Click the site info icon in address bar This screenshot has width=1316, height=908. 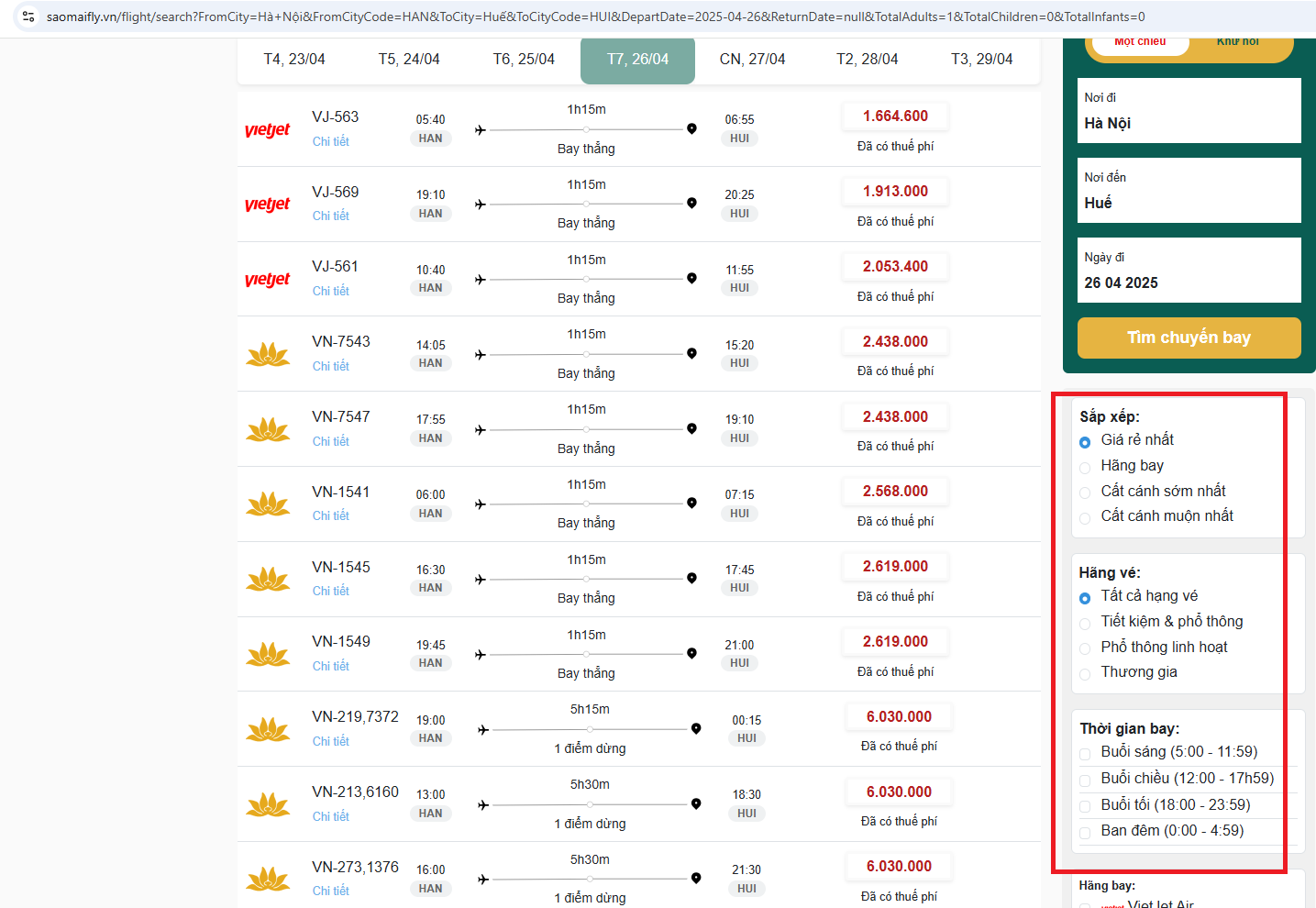tap(28, 17)
